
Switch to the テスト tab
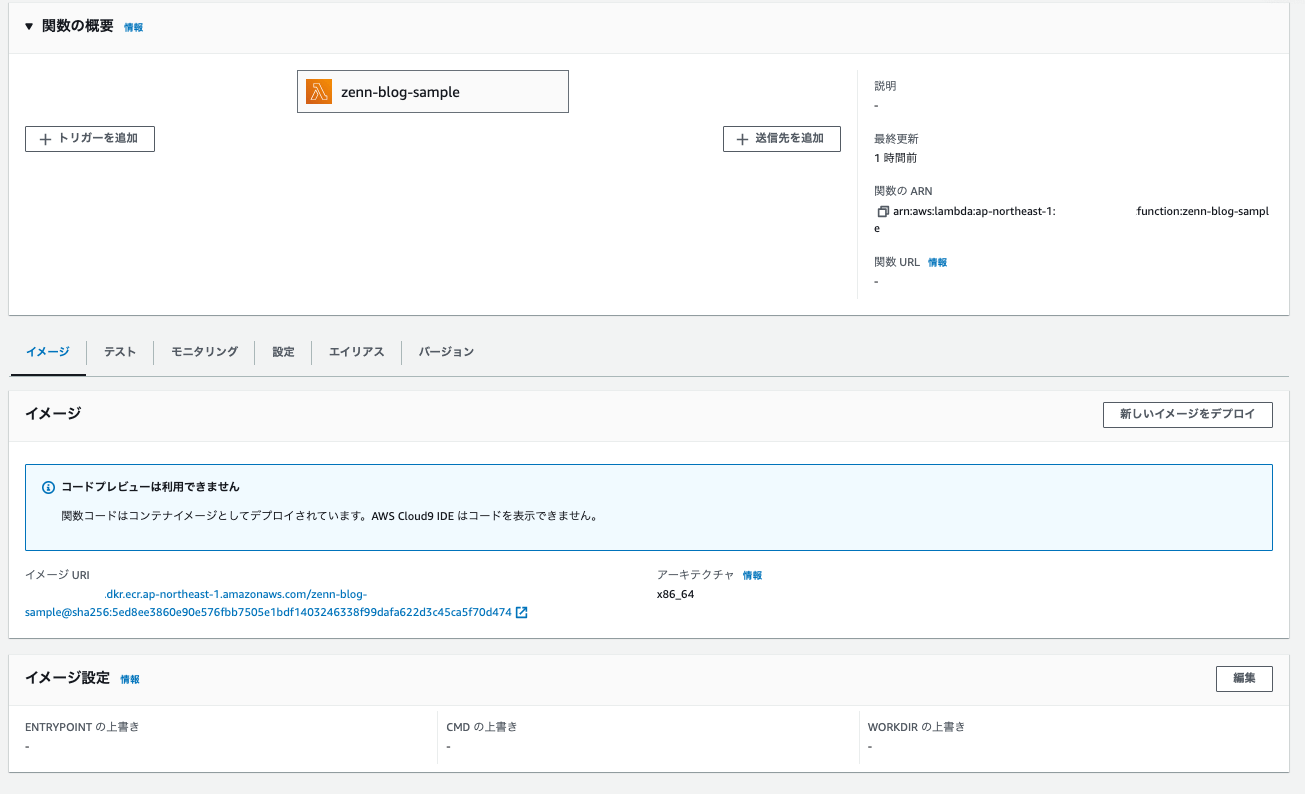120,352
